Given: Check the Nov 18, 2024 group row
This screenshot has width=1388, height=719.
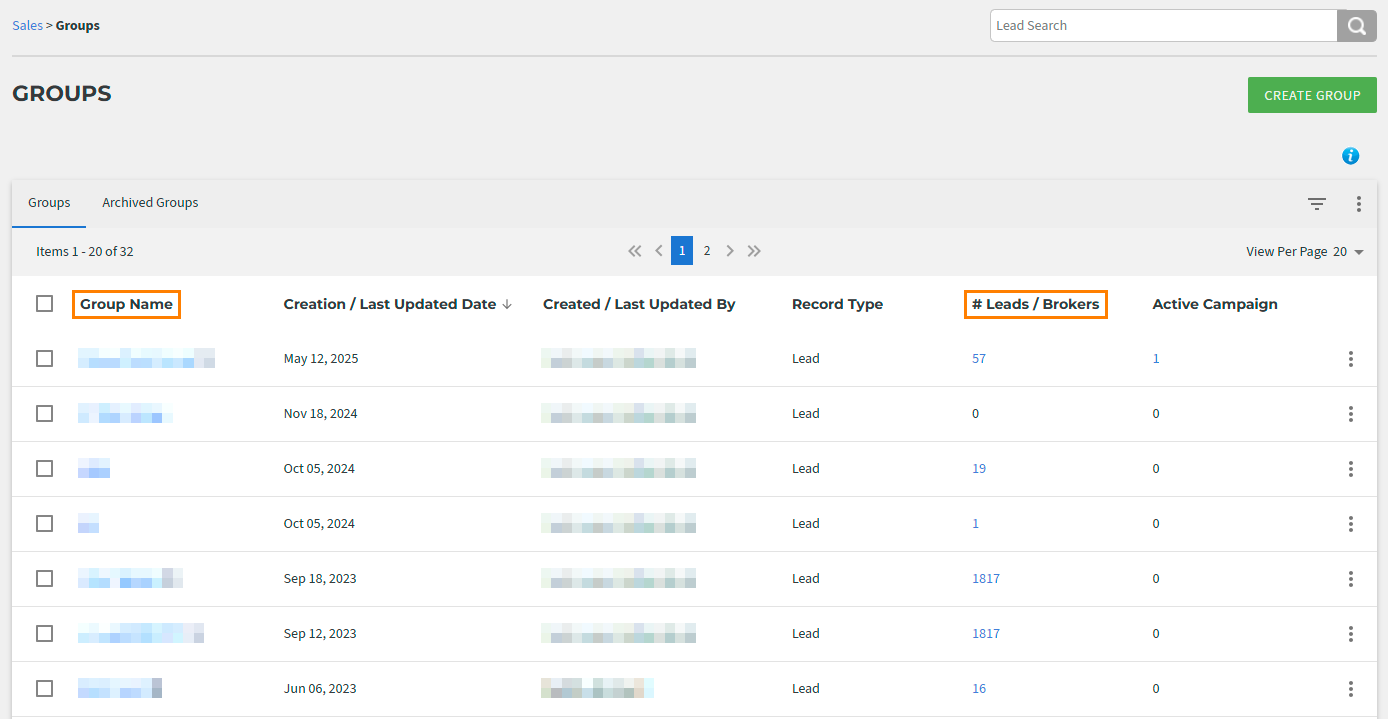Looking at the screenshot, I should (44, 413).
